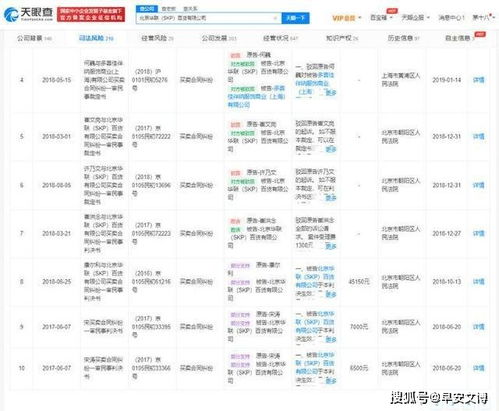The image size is (499, 411).
Task: Click the publish date 2018-10-13
Action: pos(447,282)
